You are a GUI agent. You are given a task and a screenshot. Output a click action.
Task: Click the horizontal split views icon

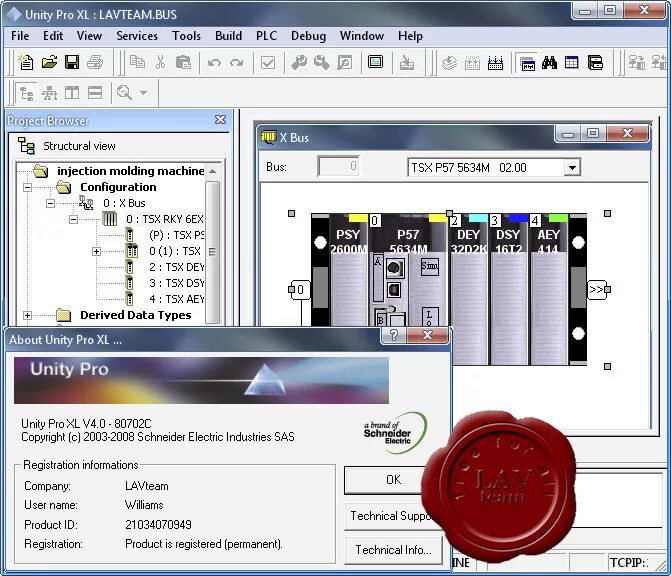[x=95, y=93]
